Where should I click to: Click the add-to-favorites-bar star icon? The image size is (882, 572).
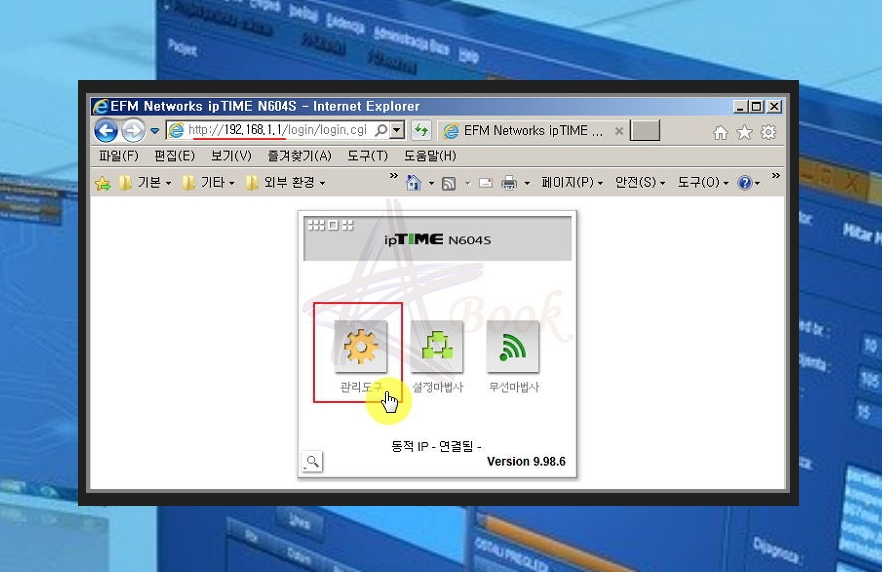[x=103, y=183]
